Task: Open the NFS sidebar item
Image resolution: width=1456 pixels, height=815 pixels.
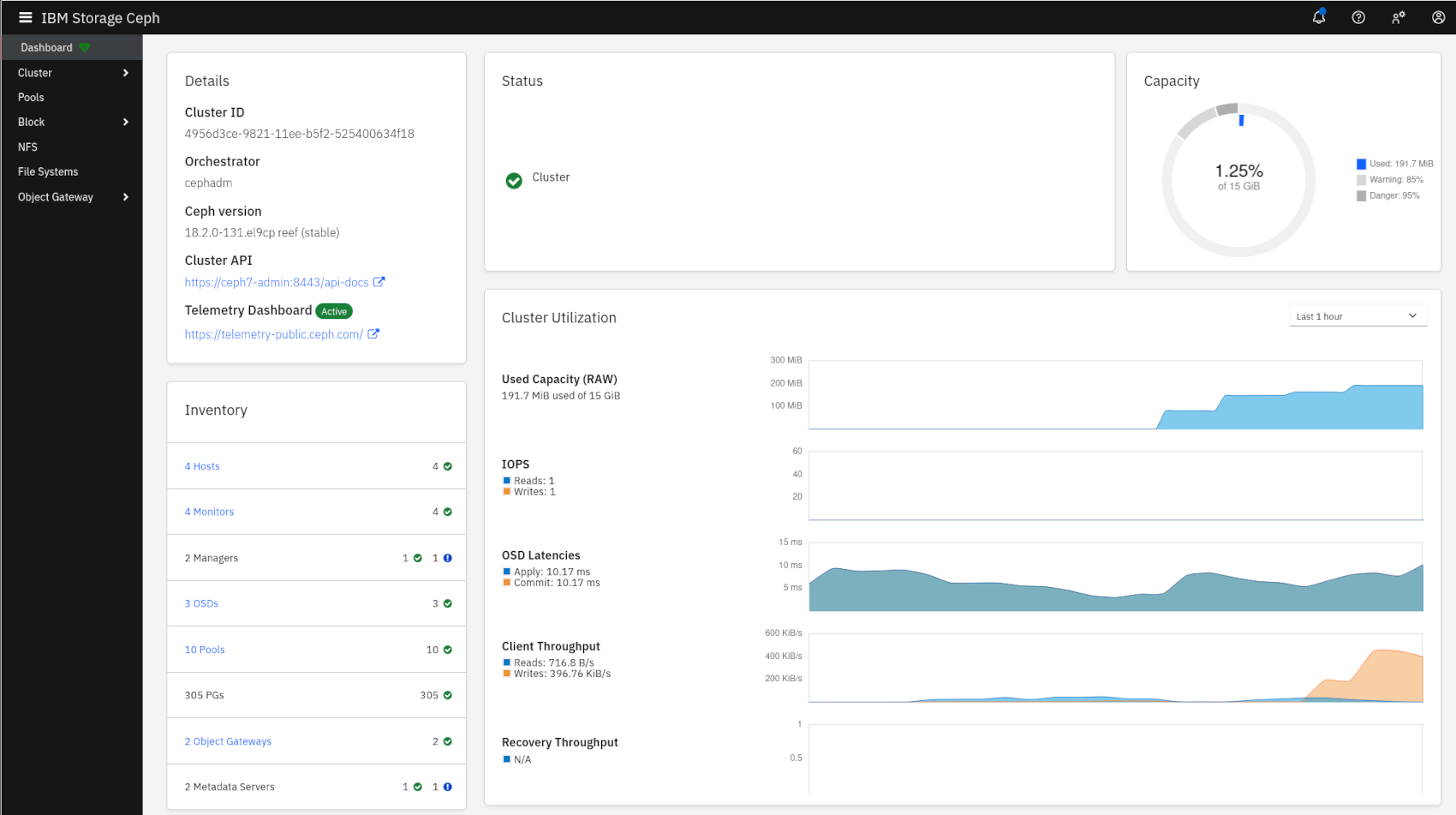Action: (71, 147)
